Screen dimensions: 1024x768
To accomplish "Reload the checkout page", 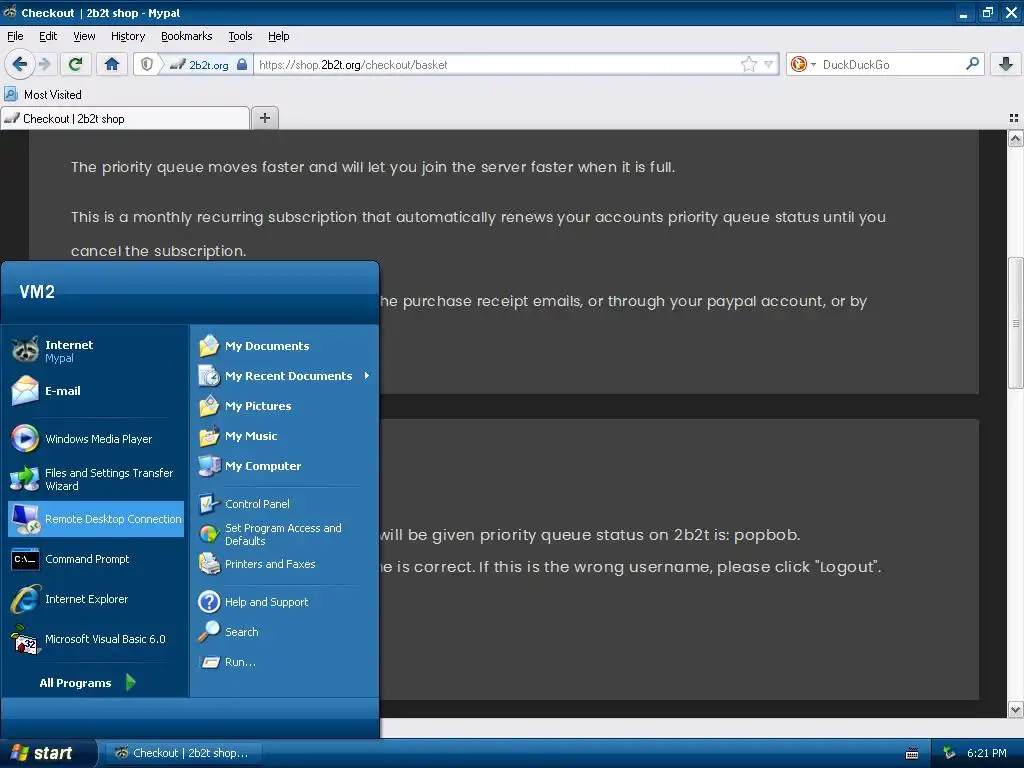I will point(75,64).
